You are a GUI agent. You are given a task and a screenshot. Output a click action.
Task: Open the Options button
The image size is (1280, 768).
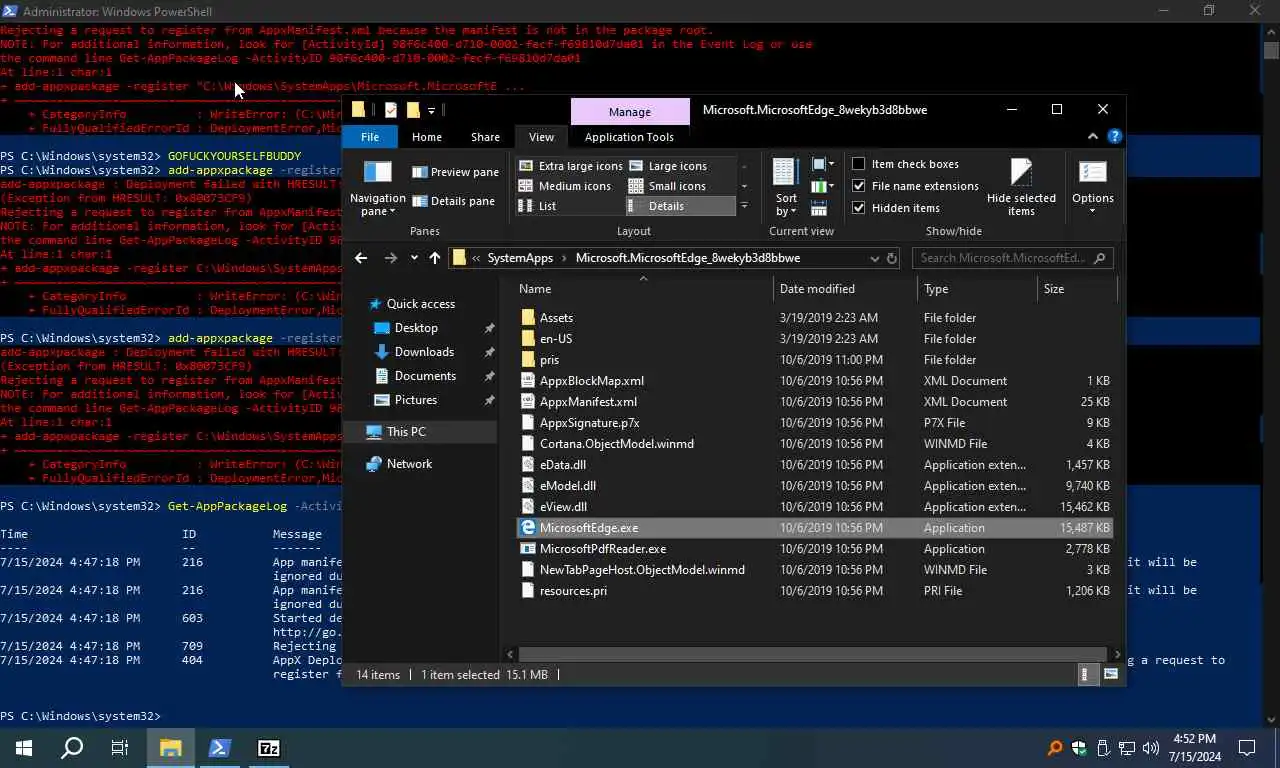(1093, 187)
